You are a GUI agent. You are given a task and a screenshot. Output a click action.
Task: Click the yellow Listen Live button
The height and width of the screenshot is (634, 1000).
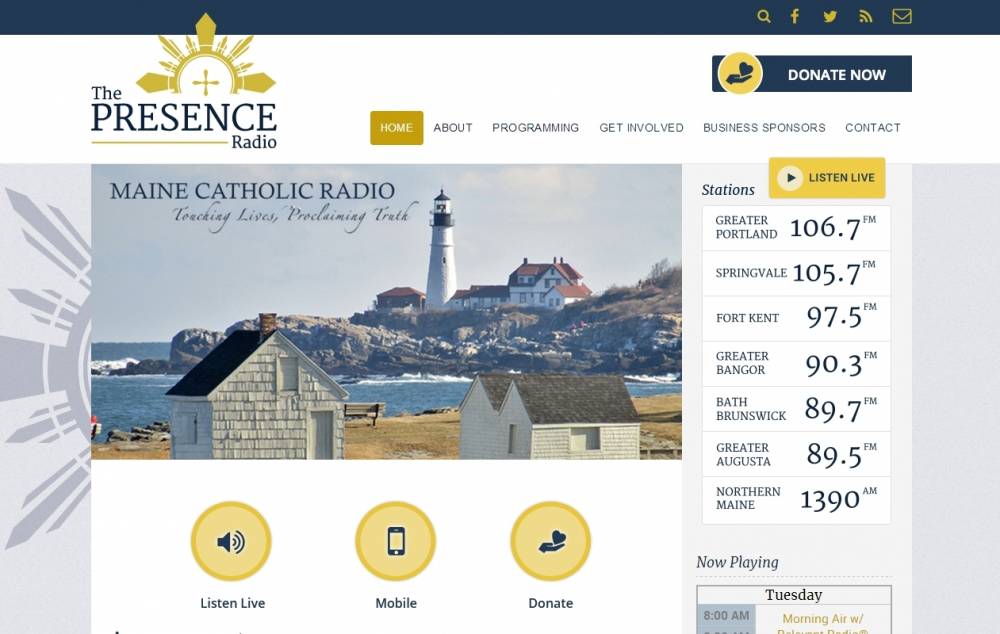[827, 178]
